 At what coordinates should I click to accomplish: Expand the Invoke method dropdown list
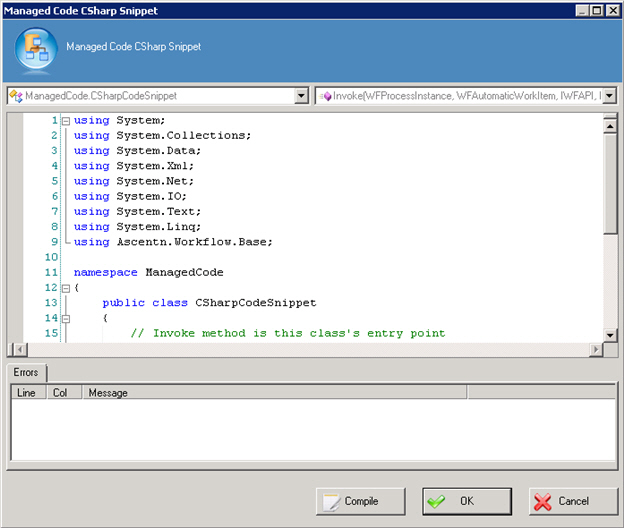(x=609, y=96)
